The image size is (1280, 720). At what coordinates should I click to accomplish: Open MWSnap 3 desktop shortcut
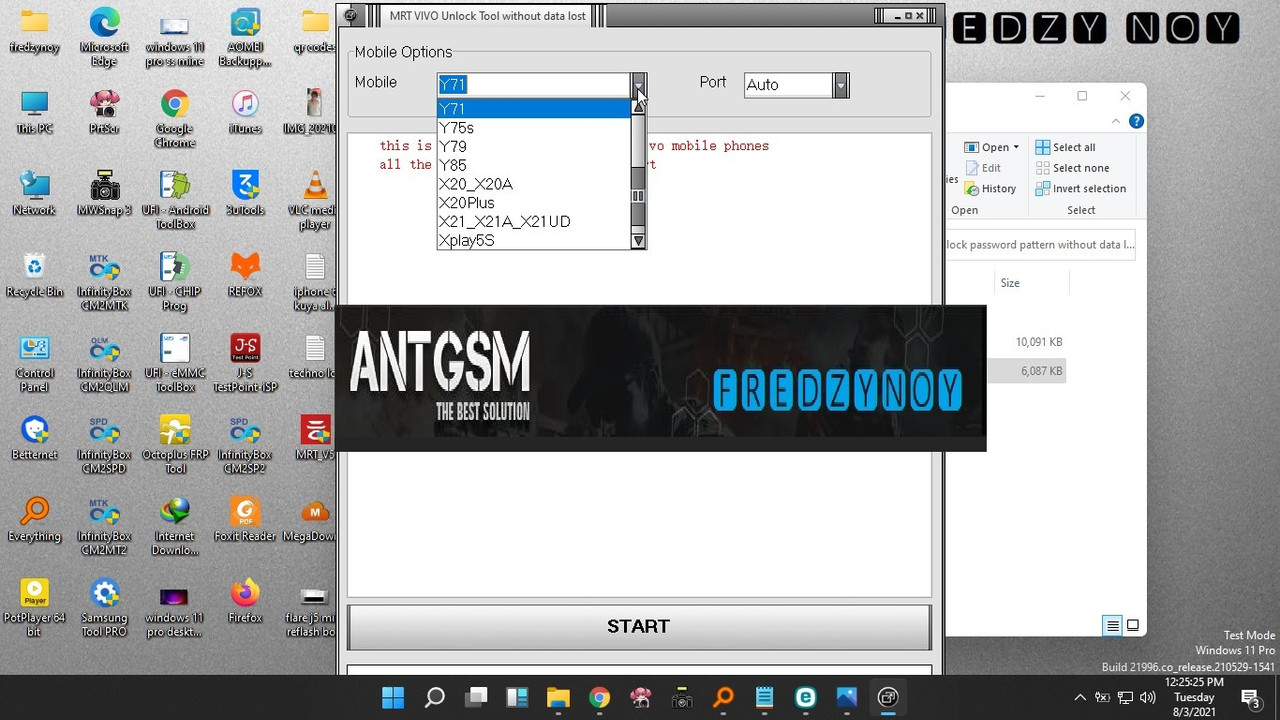pos(104,193)
